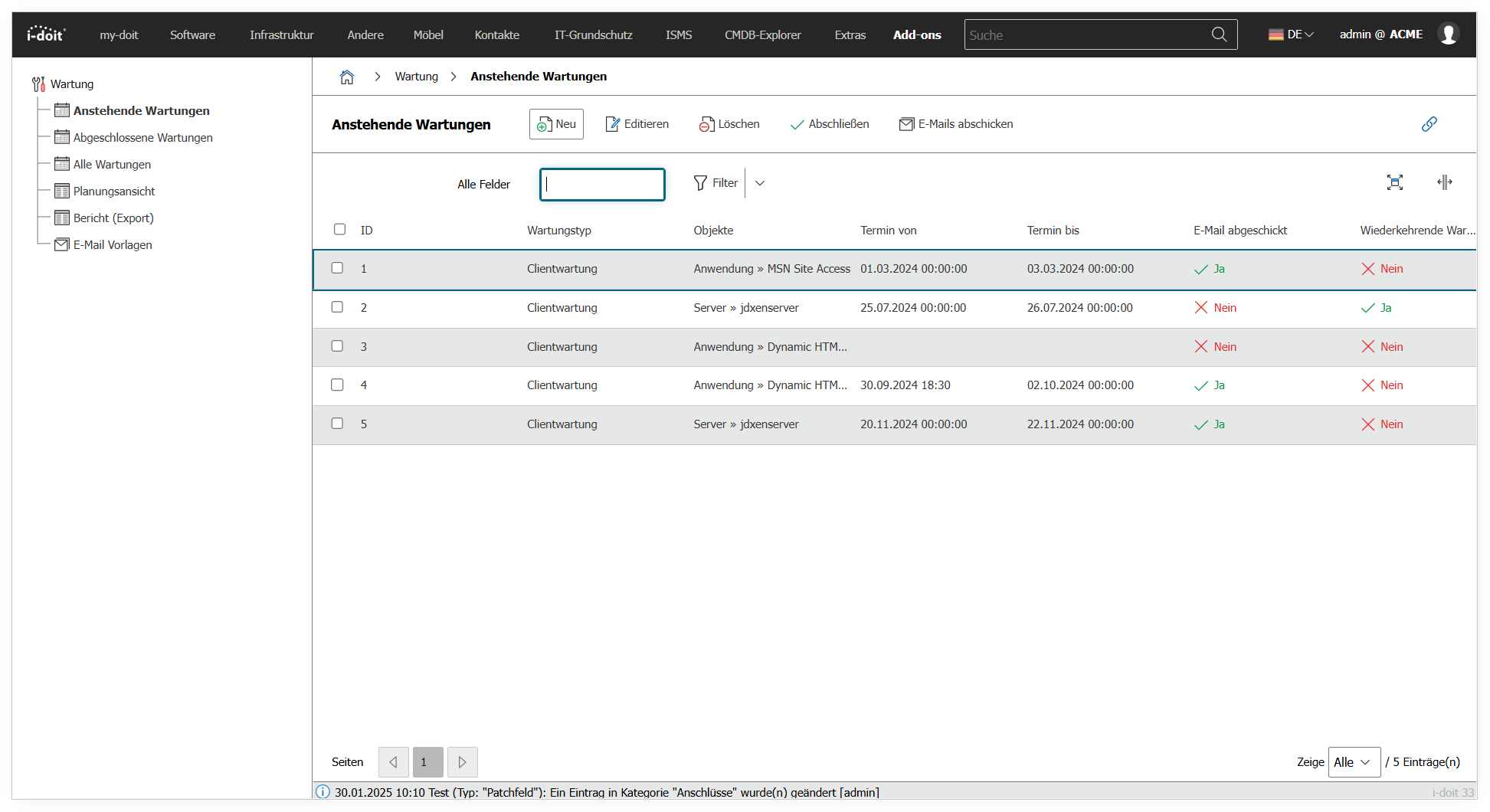Open the CMDB-Explorer menu
The image size is (1490, 812).
[x=762, y=35]
